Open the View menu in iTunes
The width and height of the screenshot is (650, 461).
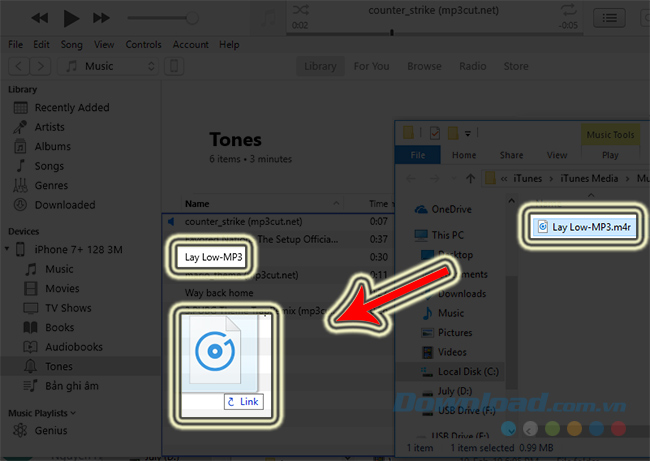point(104,44)
